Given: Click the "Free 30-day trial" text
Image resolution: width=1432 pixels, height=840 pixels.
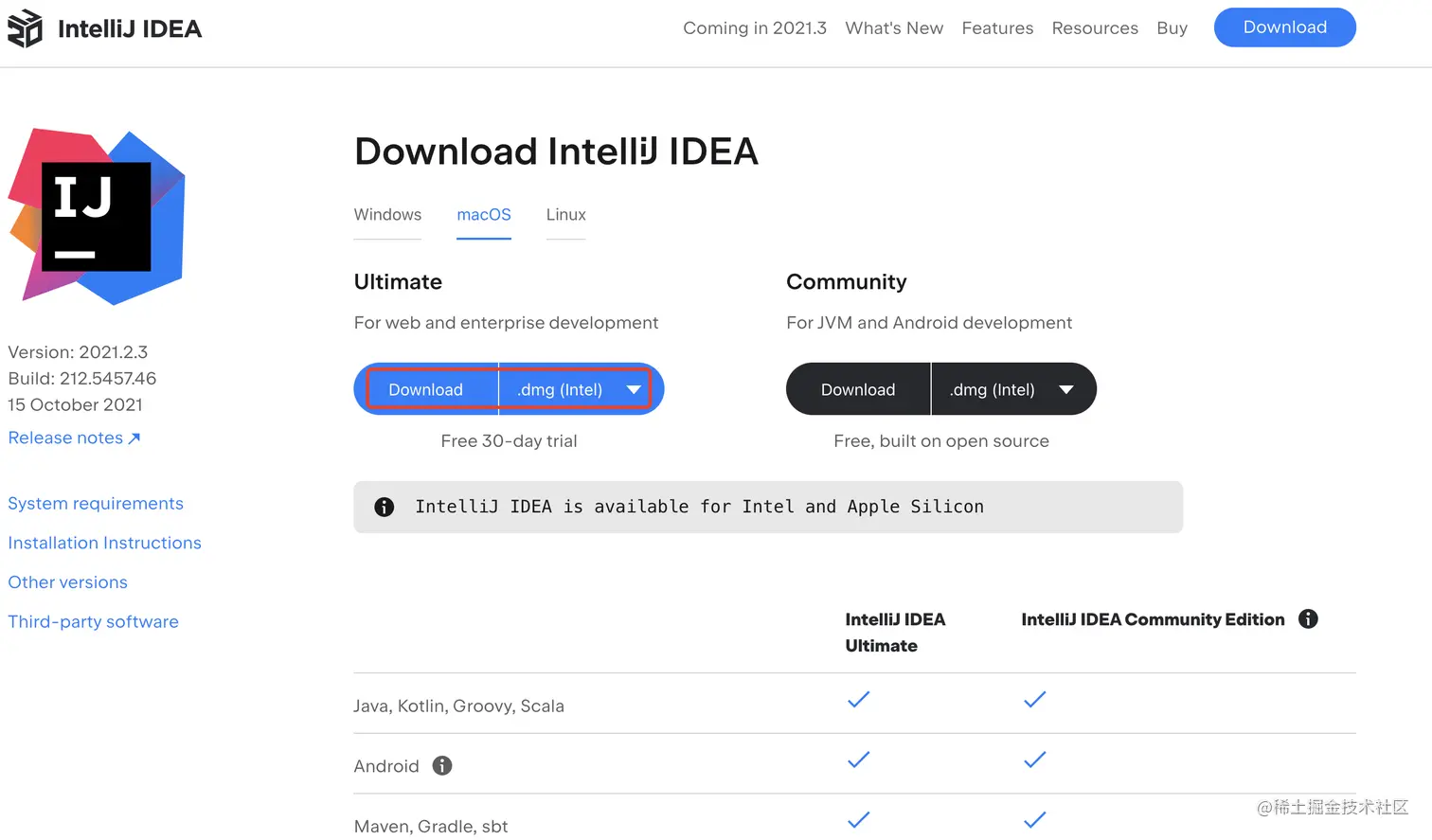Looking at the screenshot, I should coord(509,441).
